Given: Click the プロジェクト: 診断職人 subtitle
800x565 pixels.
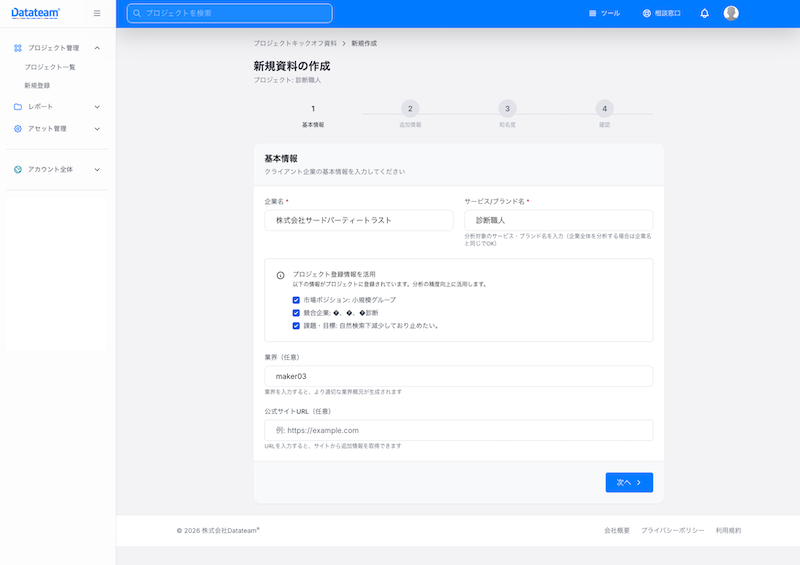Looking at the screenshot, I should pos(287,80).
